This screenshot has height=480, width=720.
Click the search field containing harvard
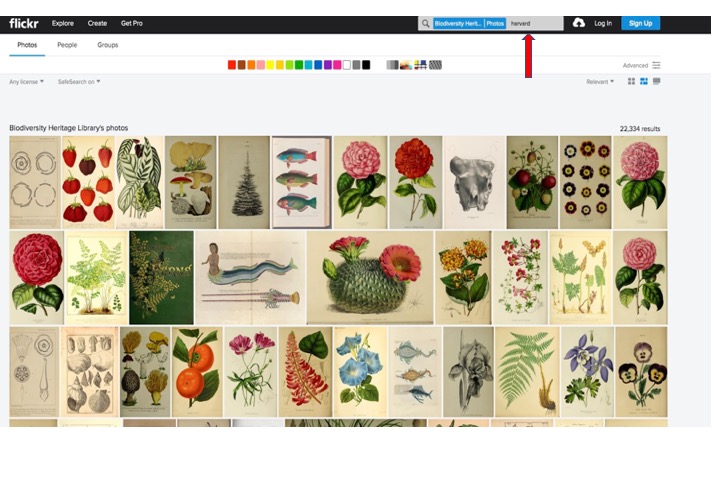tap(535, 23)
